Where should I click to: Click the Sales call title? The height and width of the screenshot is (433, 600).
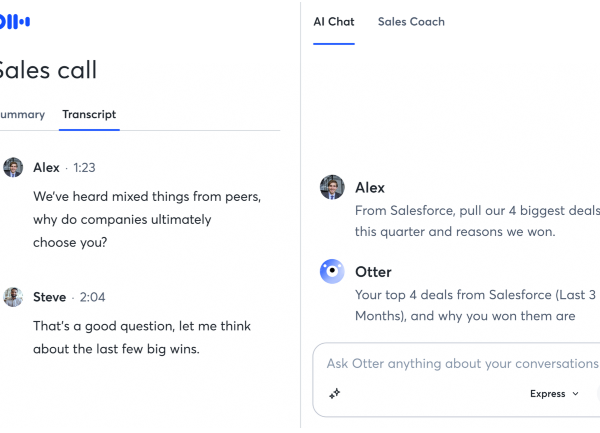(48, 70)
